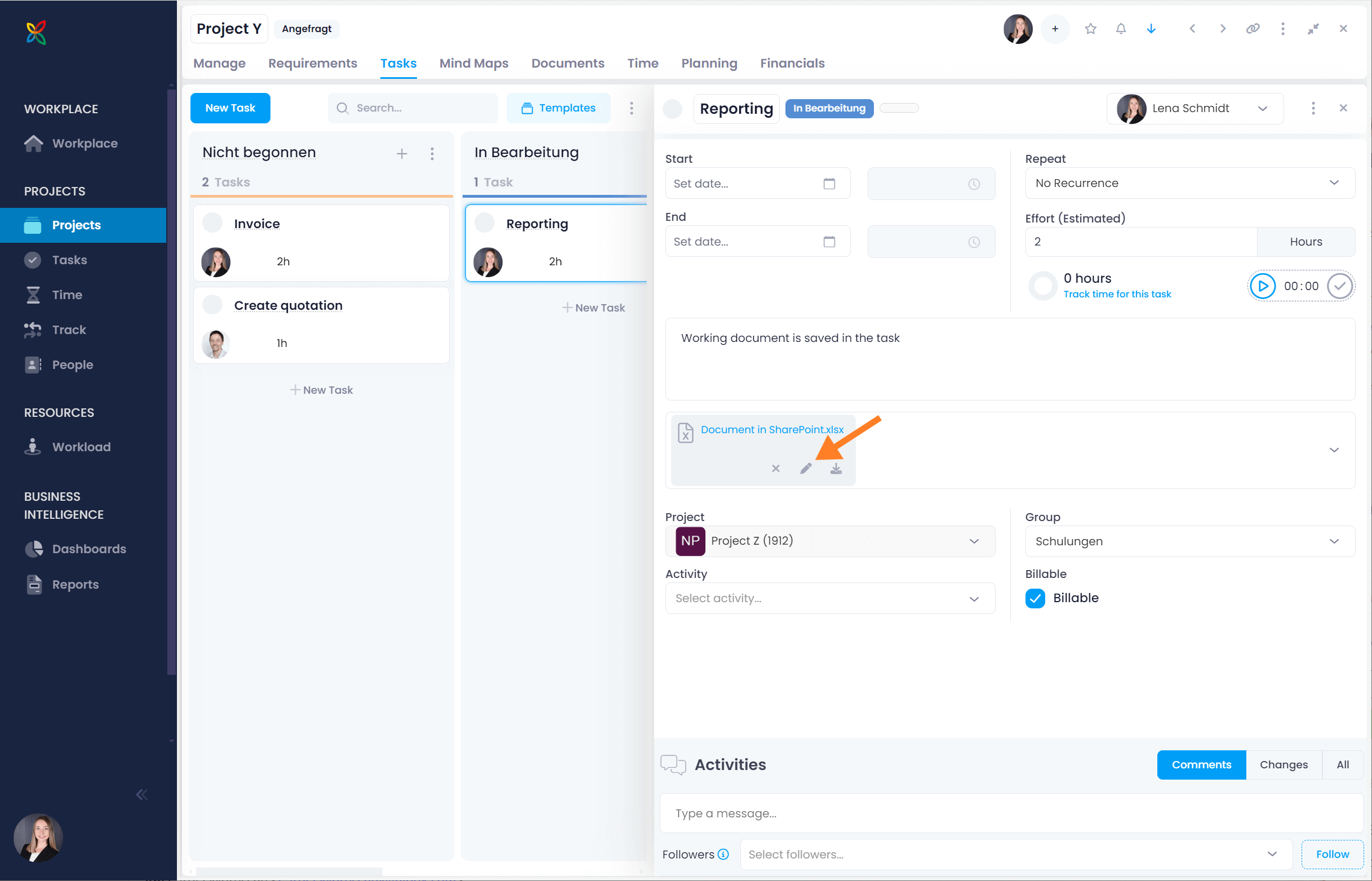Screen dimensions: 1372x881
Task: Expand the attachments section chevron
Action: (x=1334, y=450)
